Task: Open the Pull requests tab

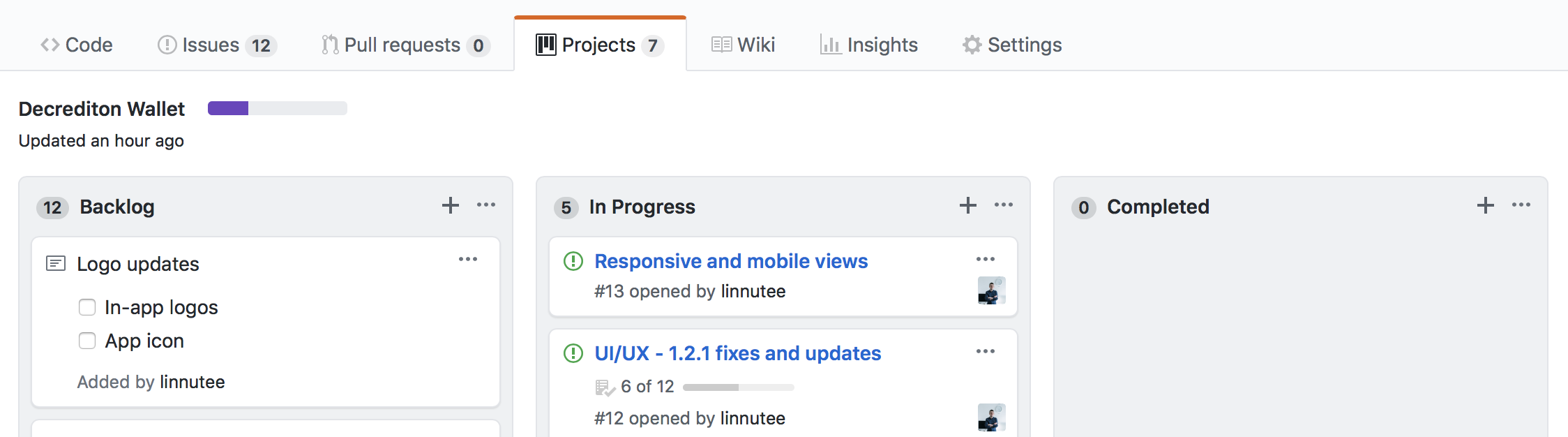Action: (405, 45)
